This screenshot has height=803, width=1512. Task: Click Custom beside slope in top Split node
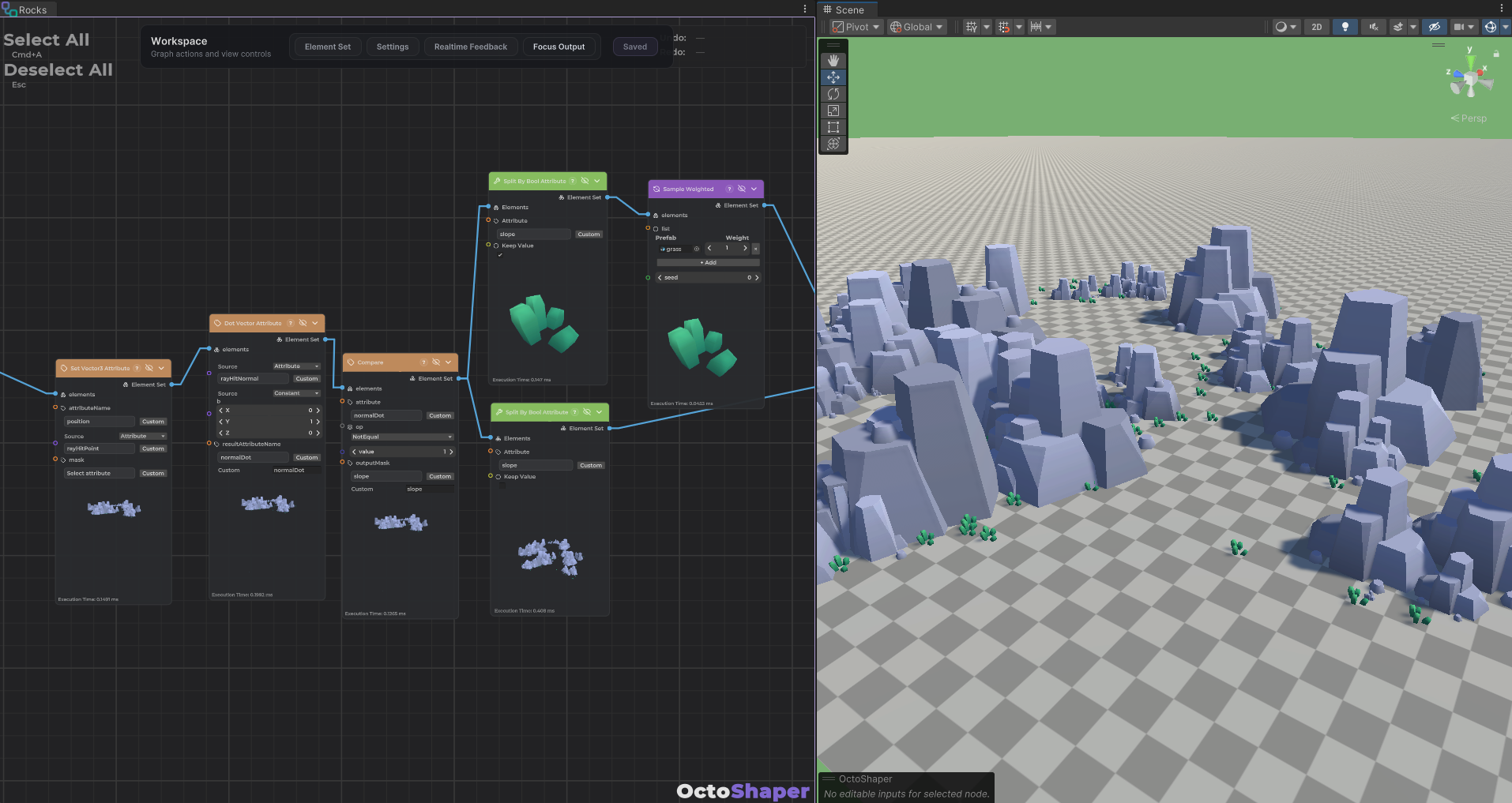[x=589, y=235]
